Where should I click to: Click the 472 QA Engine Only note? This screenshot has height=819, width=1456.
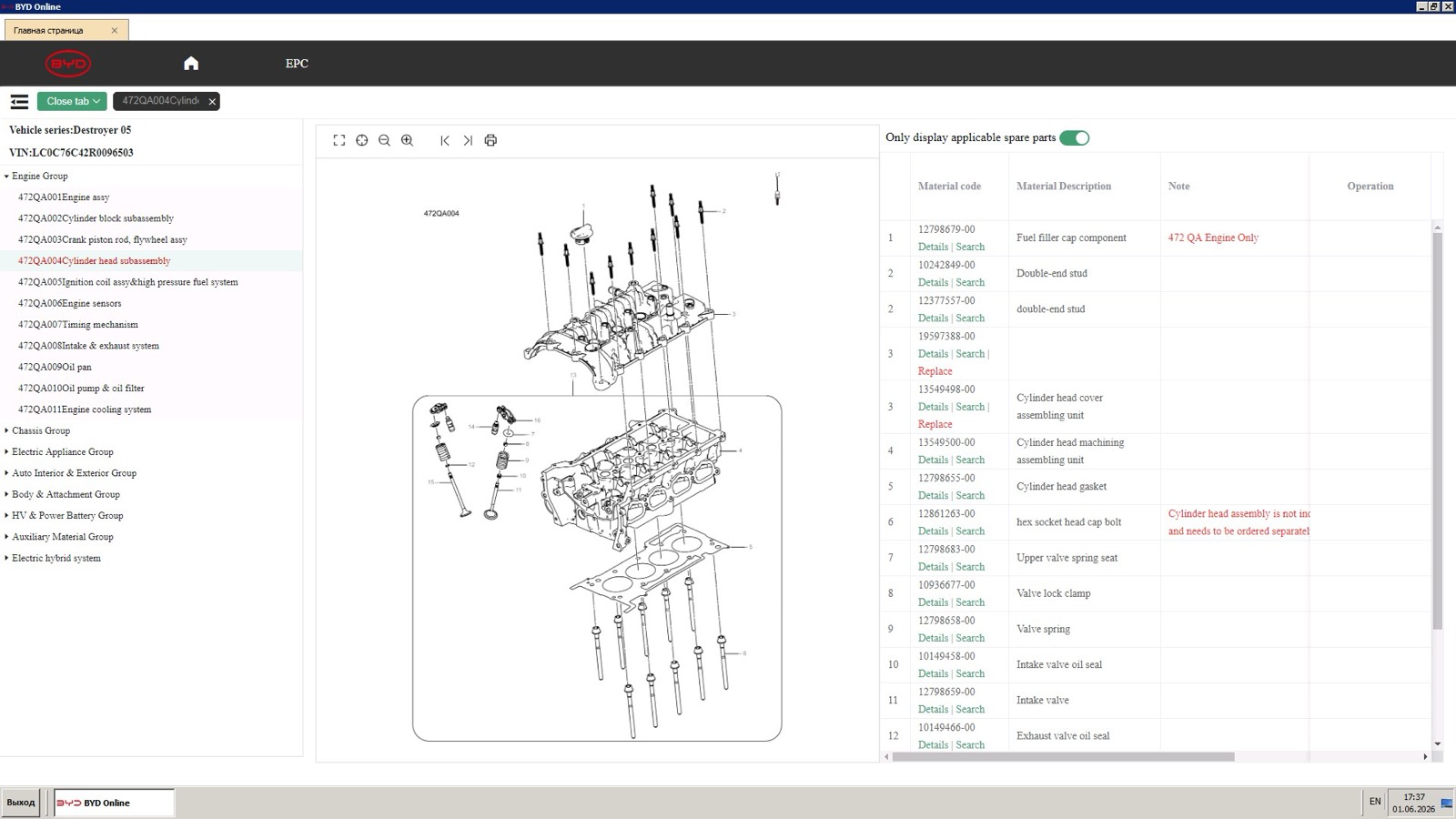[1213, 238]
